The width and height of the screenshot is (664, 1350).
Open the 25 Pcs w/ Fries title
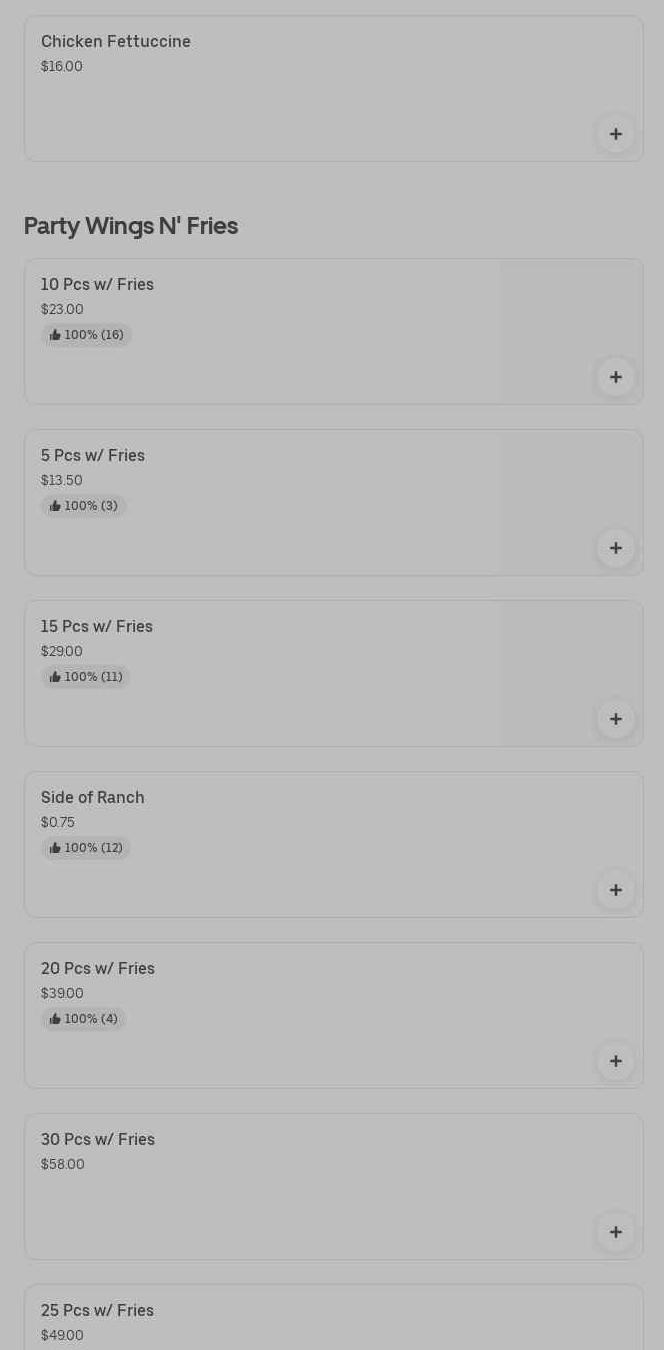97,1311
